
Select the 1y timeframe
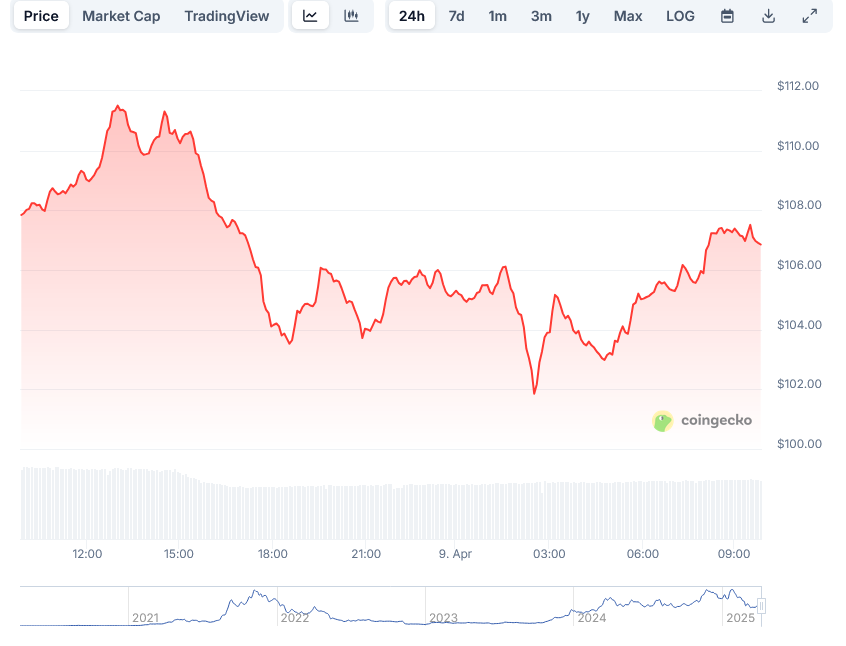click(x=583, y=16)
